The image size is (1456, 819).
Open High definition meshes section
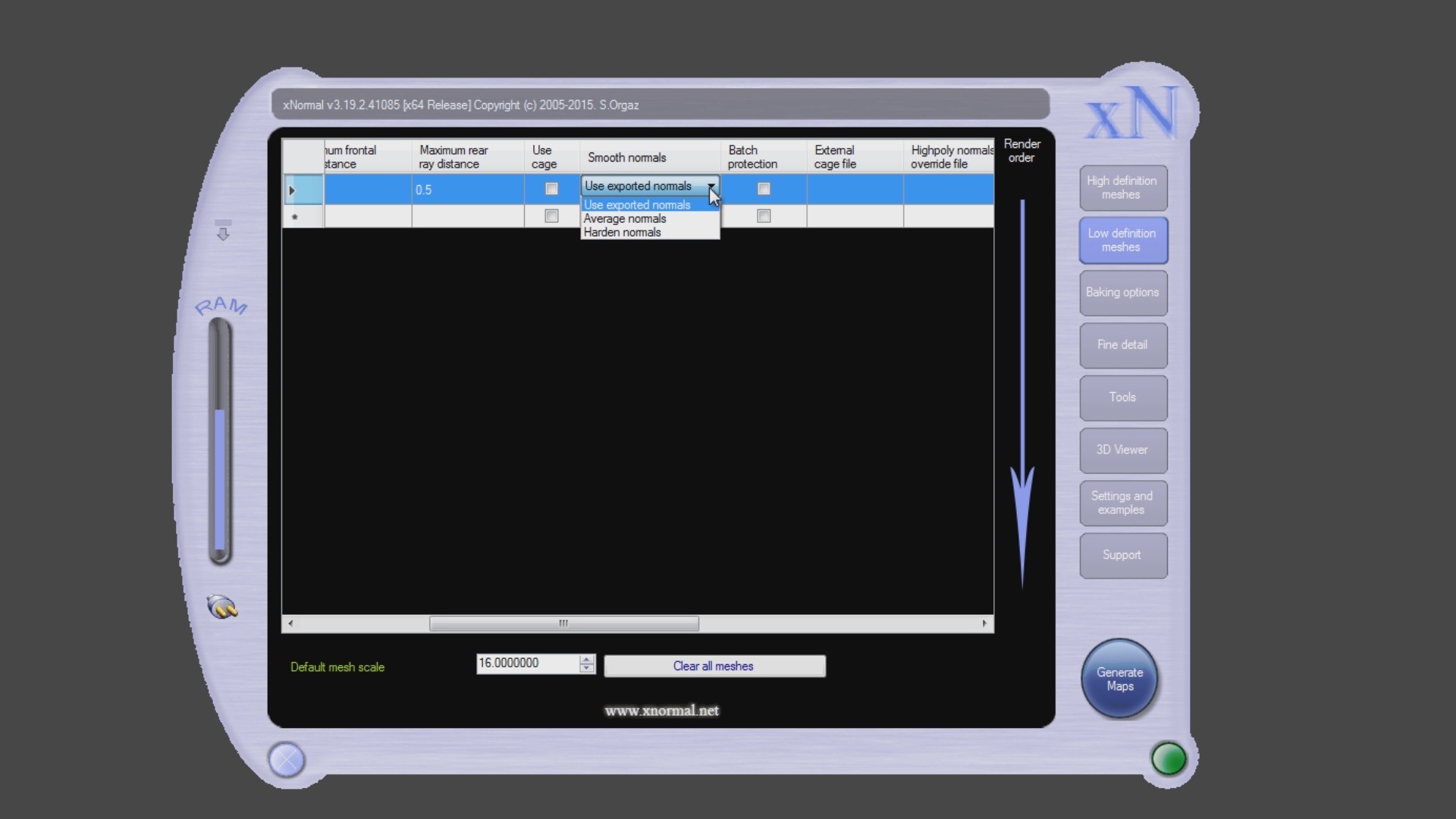(x=1123, y=188)
